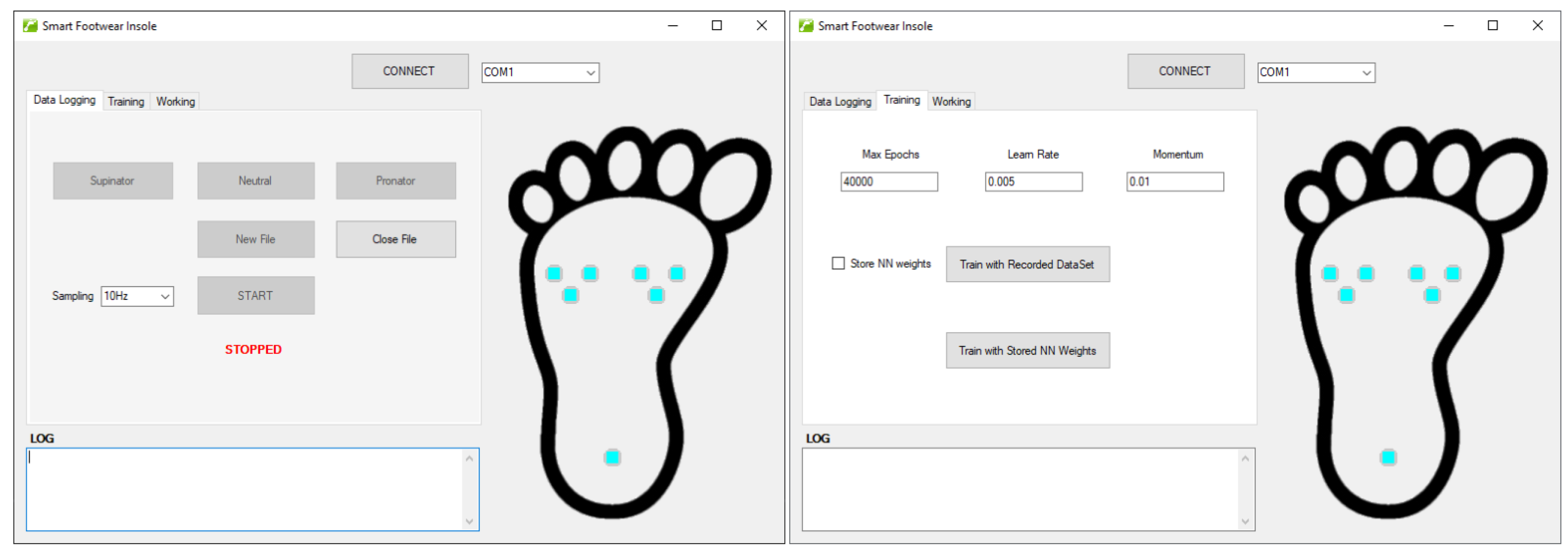Click green app icon in left title bar
The height and width of the screenshot is (552, 1568).
point(30,26)
